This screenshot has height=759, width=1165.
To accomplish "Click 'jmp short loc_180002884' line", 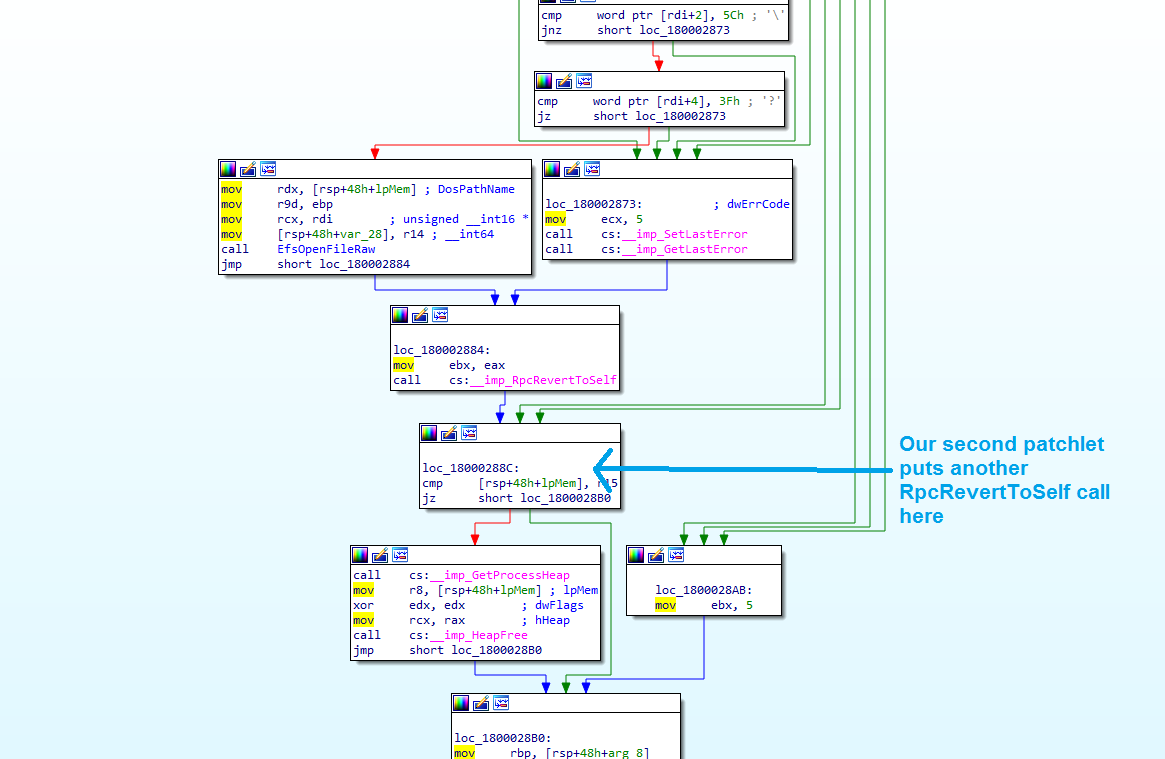I will tap(315, 264).
